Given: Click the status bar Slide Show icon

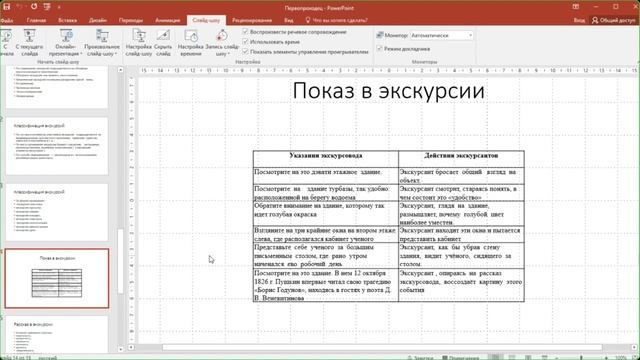Looking at the screenshot, I should [x=544, y=358].
